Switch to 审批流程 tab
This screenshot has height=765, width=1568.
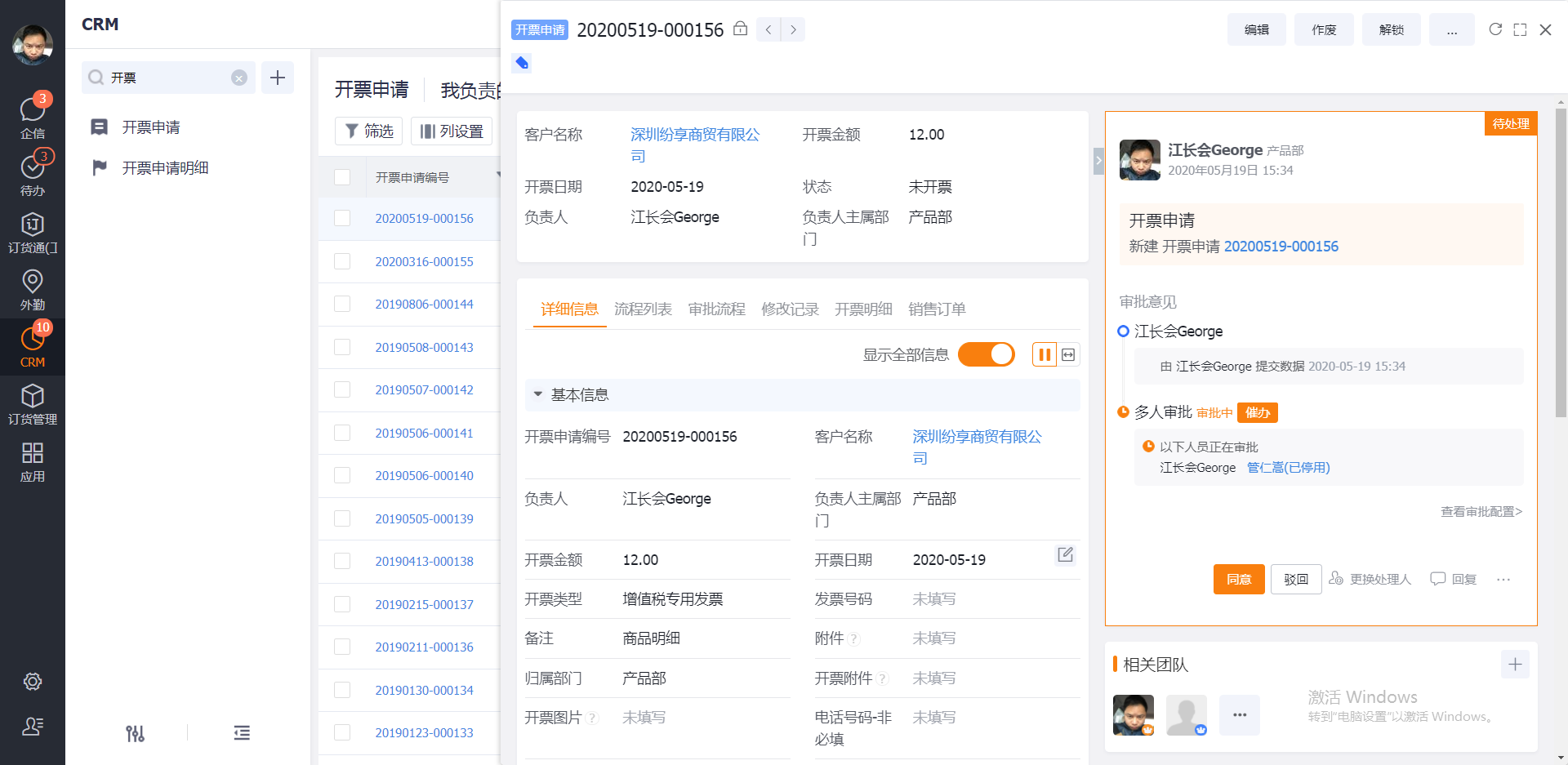(x=716, y=309)
